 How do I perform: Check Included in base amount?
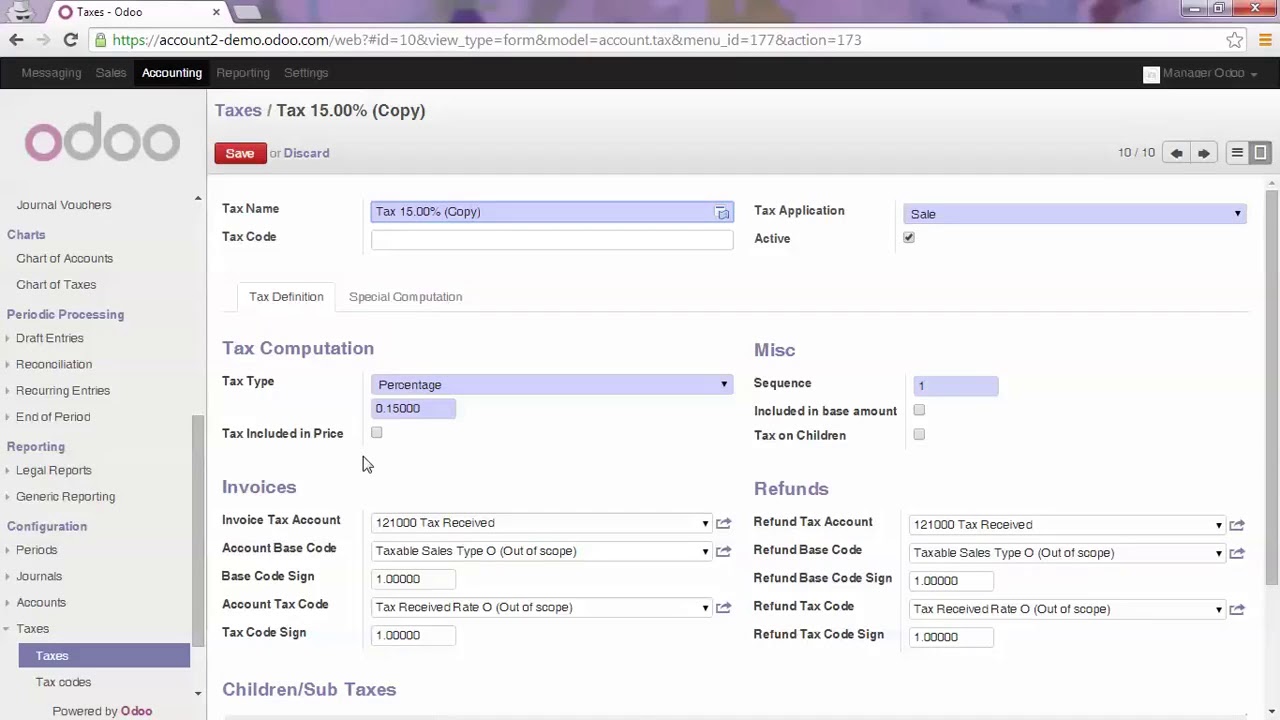(919, 410)
